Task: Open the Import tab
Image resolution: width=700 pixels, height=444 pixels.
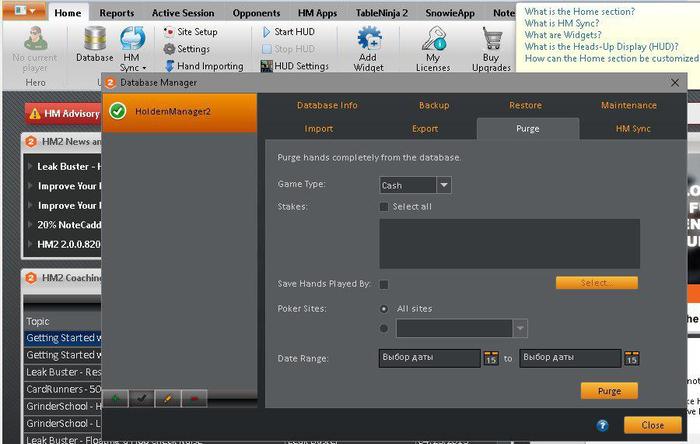Action: [x=319, y=129]
